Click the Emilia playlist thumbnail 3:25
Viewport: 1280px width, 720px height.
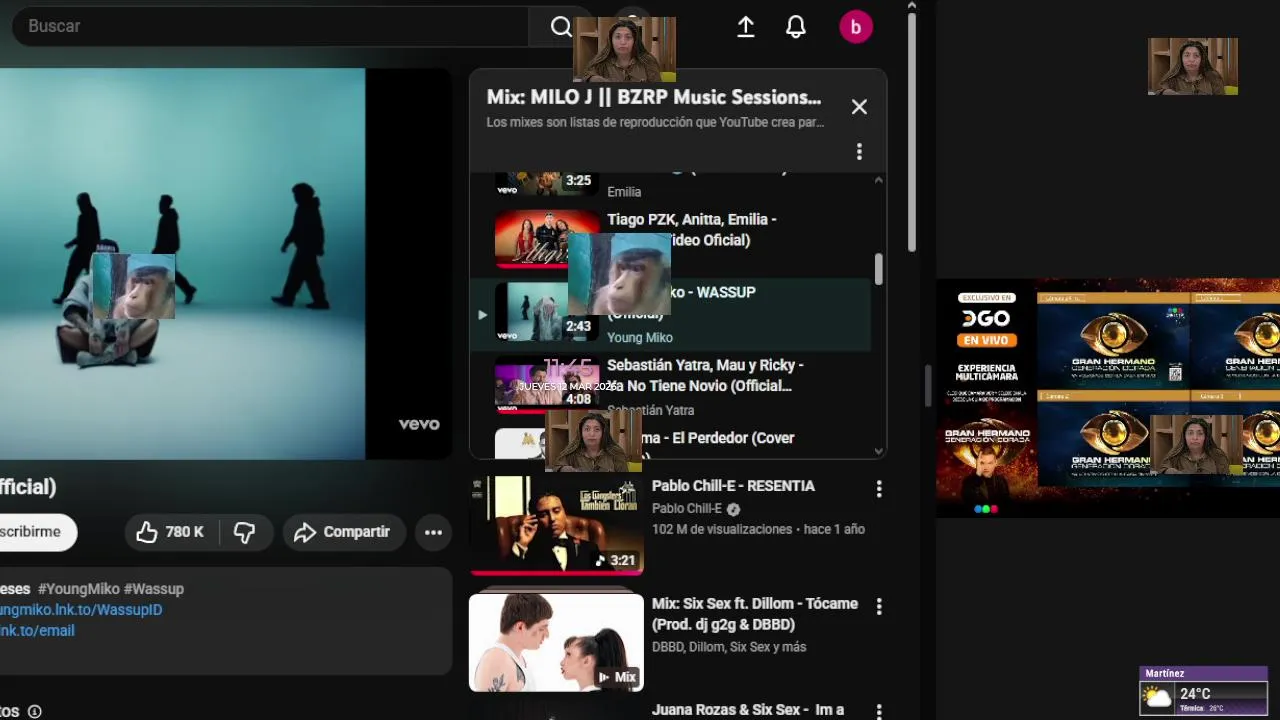pos(545,183)
